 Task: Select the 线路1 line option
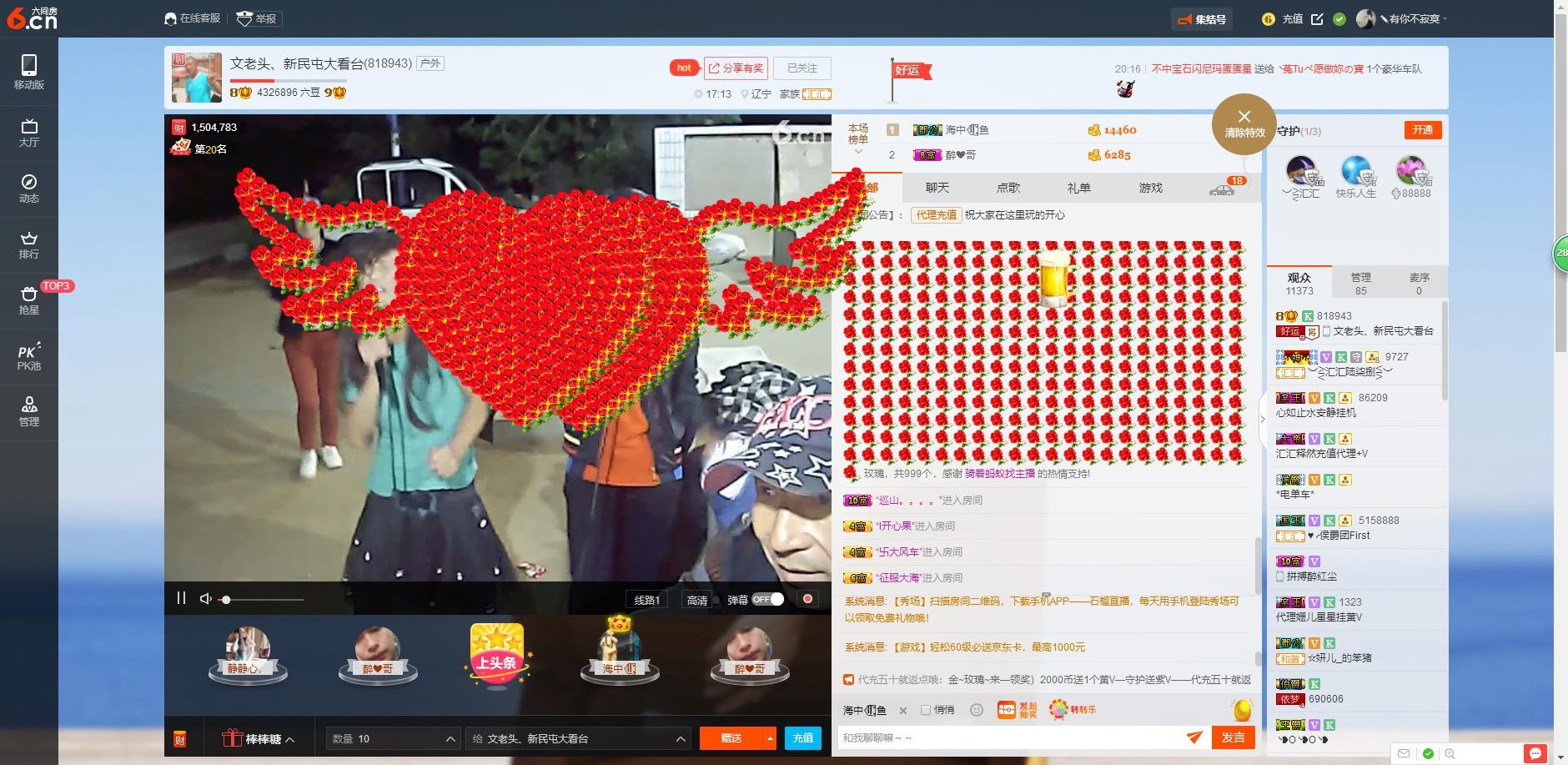coord(647,600)
